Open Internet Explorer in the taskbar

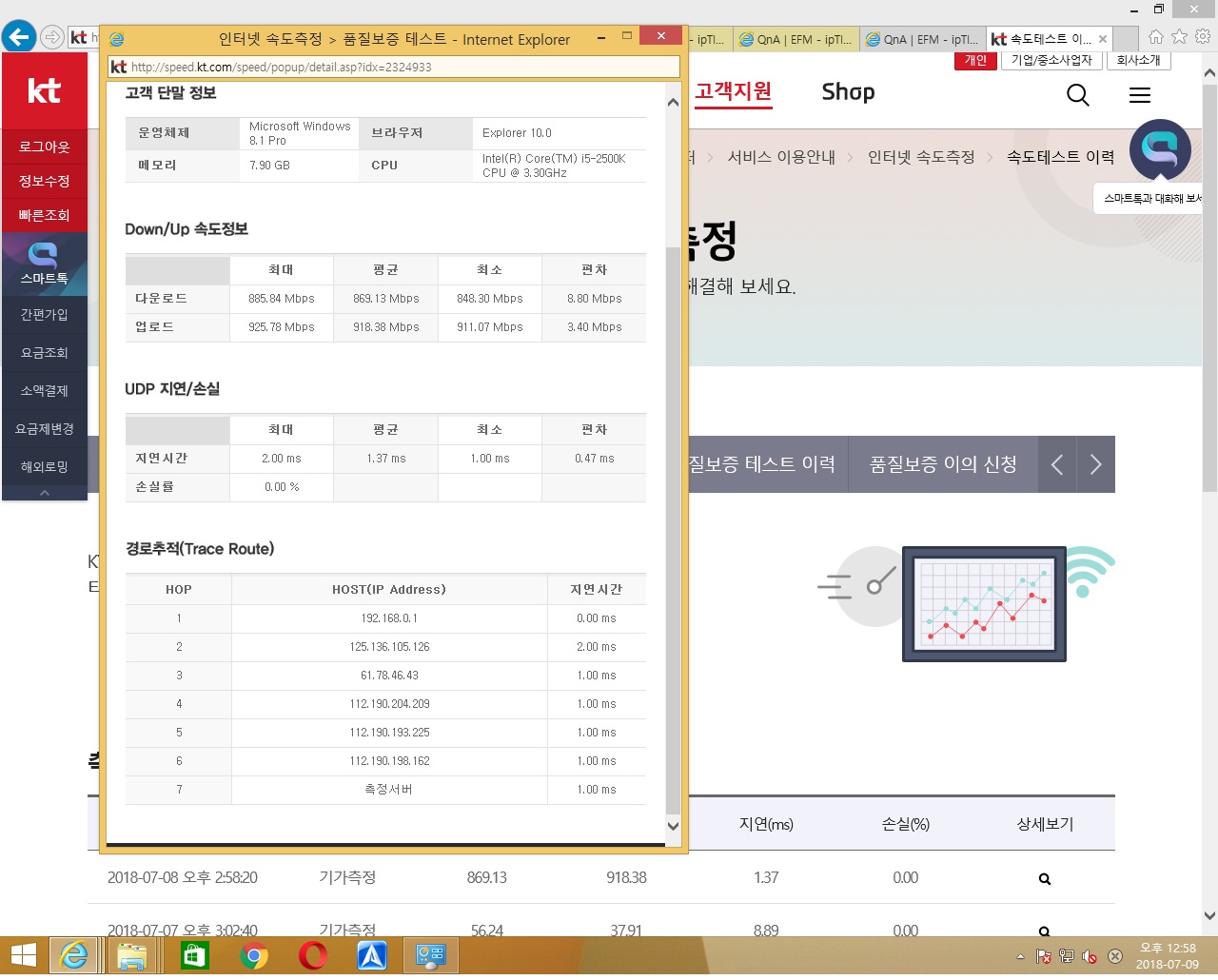pos(74,955)
